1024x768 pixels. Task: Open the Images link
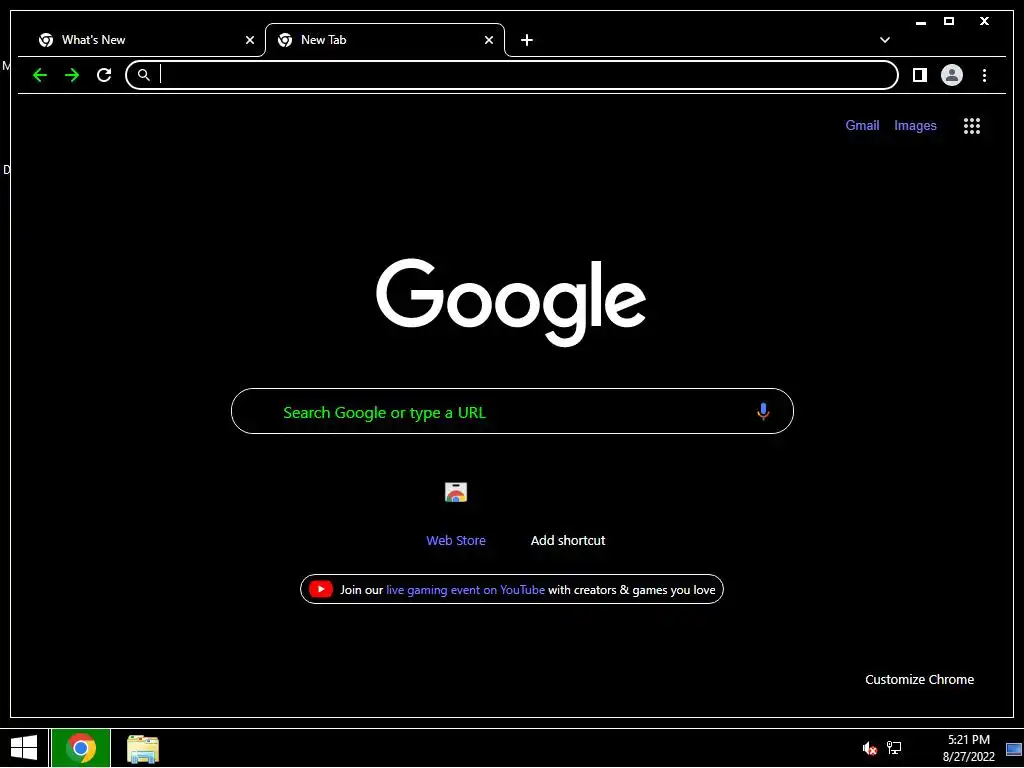tap(915, 125)
